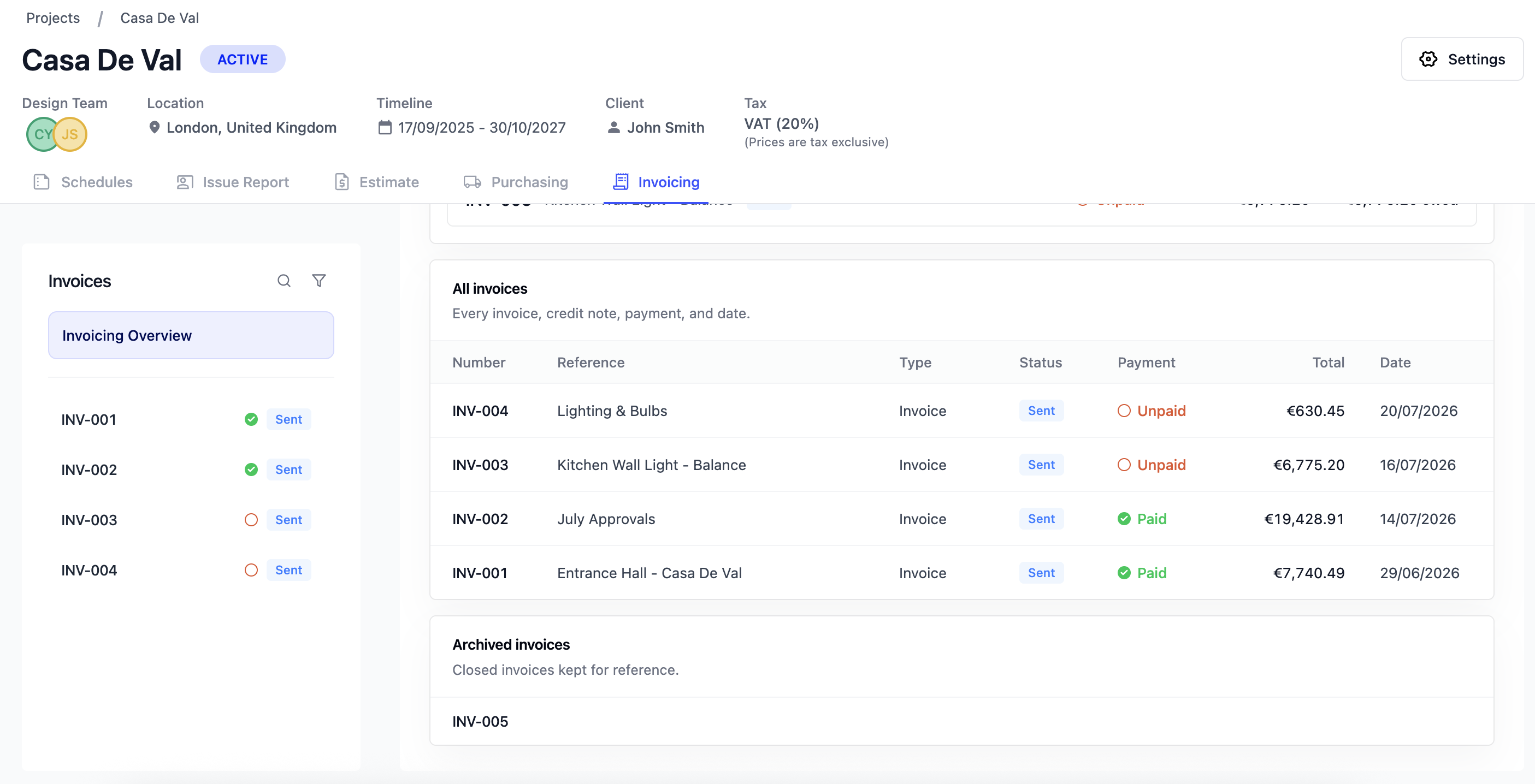The image size is (1535, 784).
Task: Open archived invoice INV-005
Action: coord(961,721)
